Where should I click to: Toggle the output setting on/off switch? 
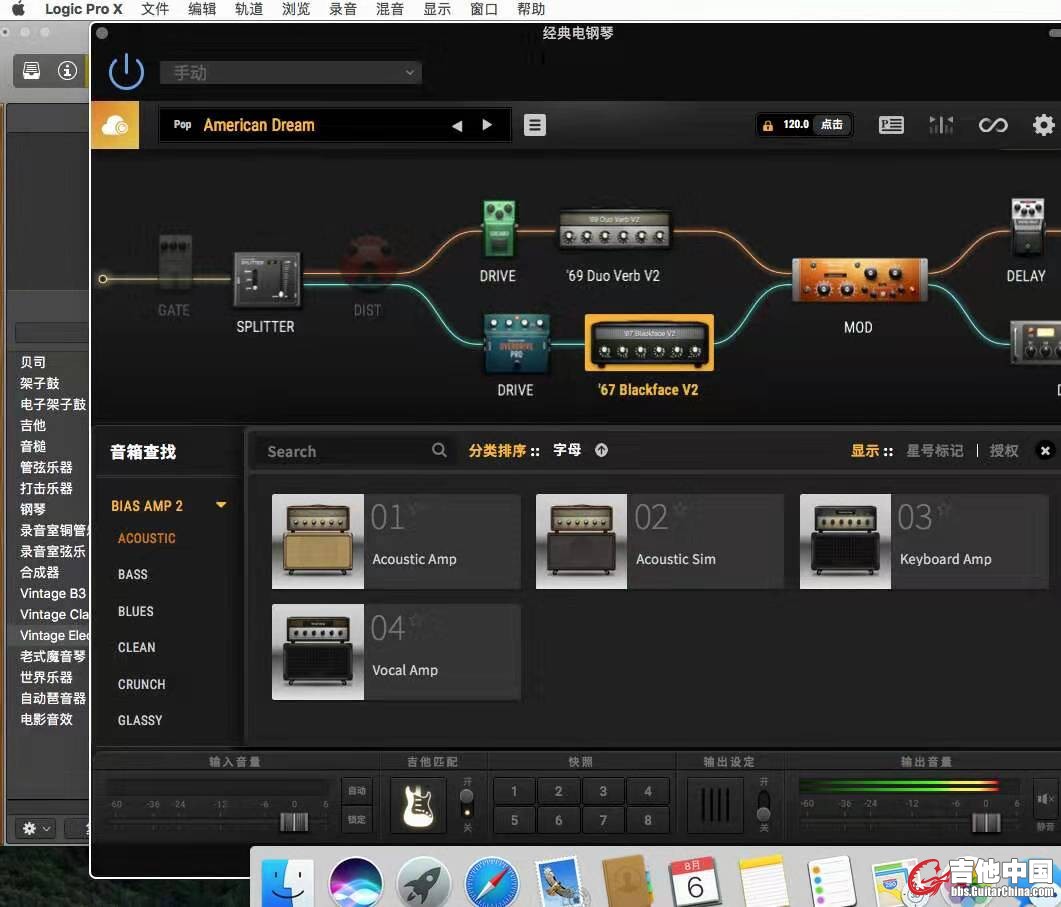point(763,804)
